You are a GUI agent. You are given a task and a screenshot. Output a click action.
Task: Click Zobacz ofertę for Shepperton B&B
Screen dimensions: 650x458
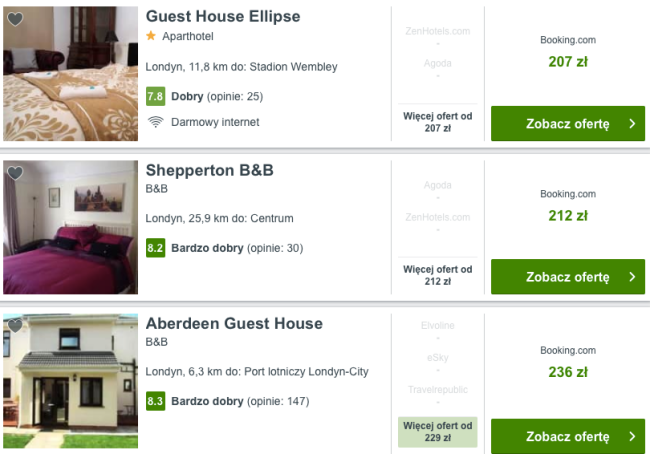coord(568,277)
